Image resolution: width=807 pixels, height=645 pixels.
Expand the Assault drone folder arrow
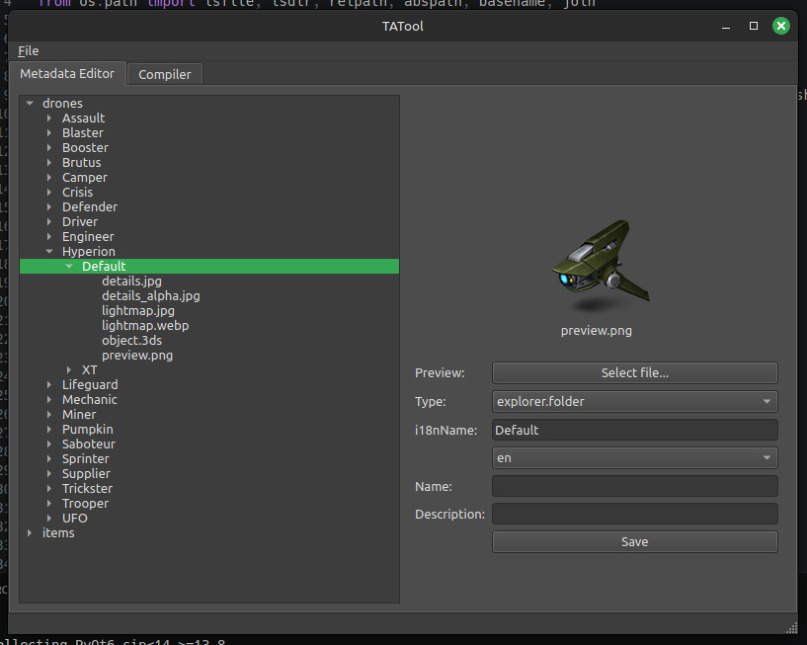pyautogui.click(x=50, y=118)
